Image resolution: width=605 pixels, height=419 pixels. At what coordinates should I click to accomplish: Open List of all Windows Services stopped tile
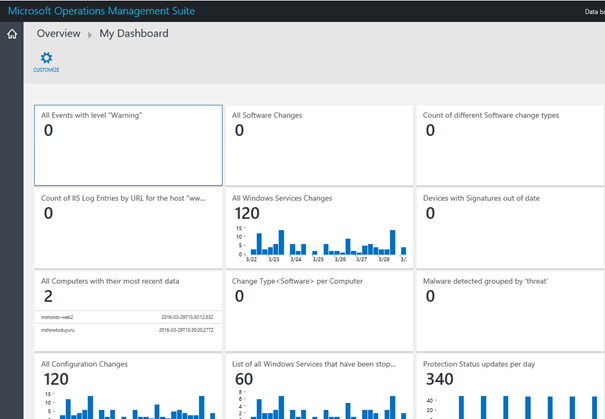[x=319, y=386]
